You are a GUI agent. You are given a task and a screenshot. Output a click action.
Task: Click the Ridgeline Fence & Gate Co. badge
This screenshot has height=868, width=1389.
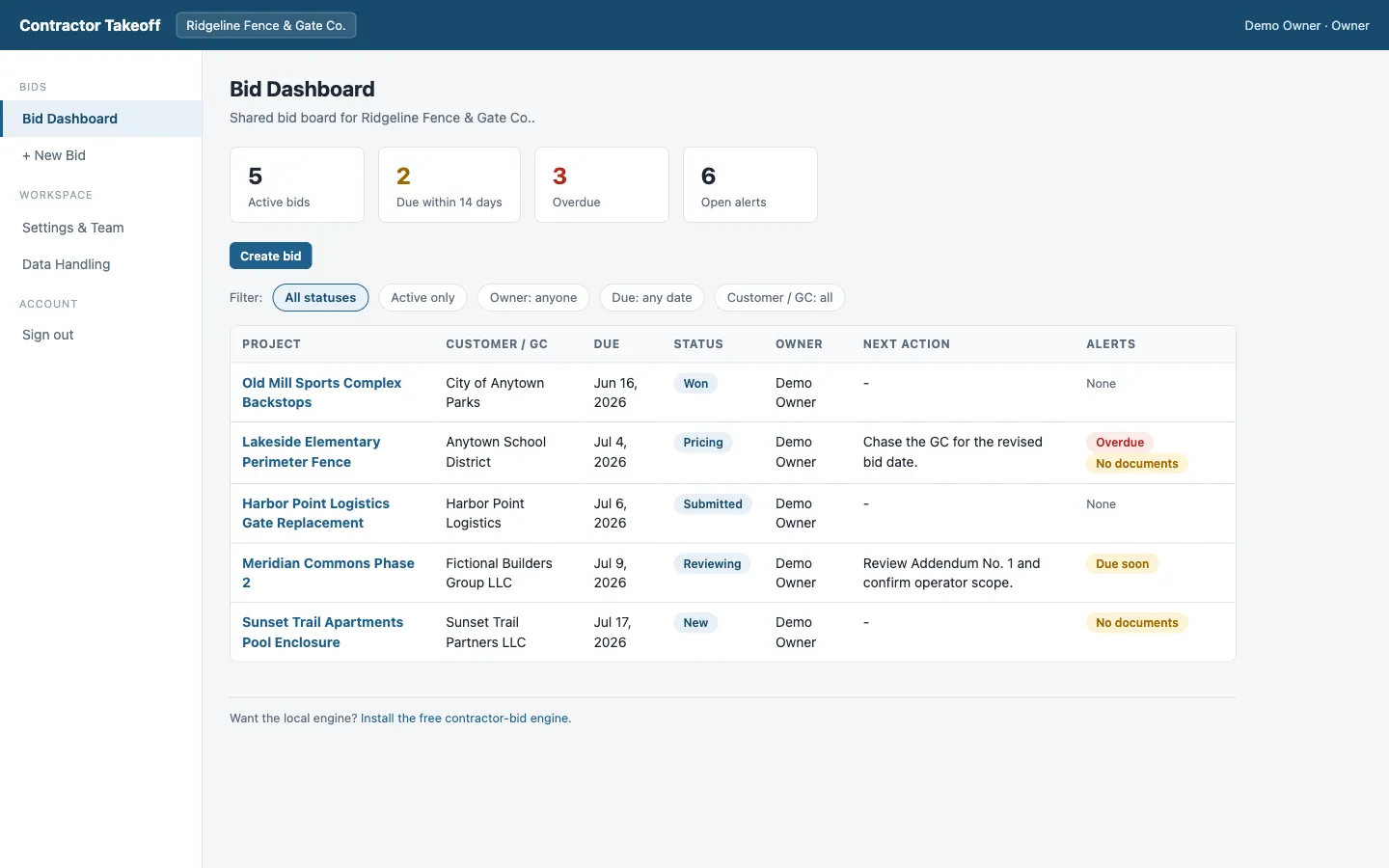[266, 25]
